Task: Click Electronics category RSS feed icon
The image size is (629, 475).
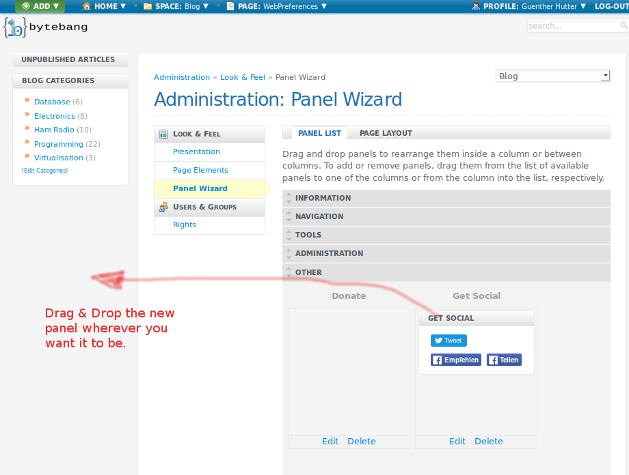Action: click(x=27, y=114)
